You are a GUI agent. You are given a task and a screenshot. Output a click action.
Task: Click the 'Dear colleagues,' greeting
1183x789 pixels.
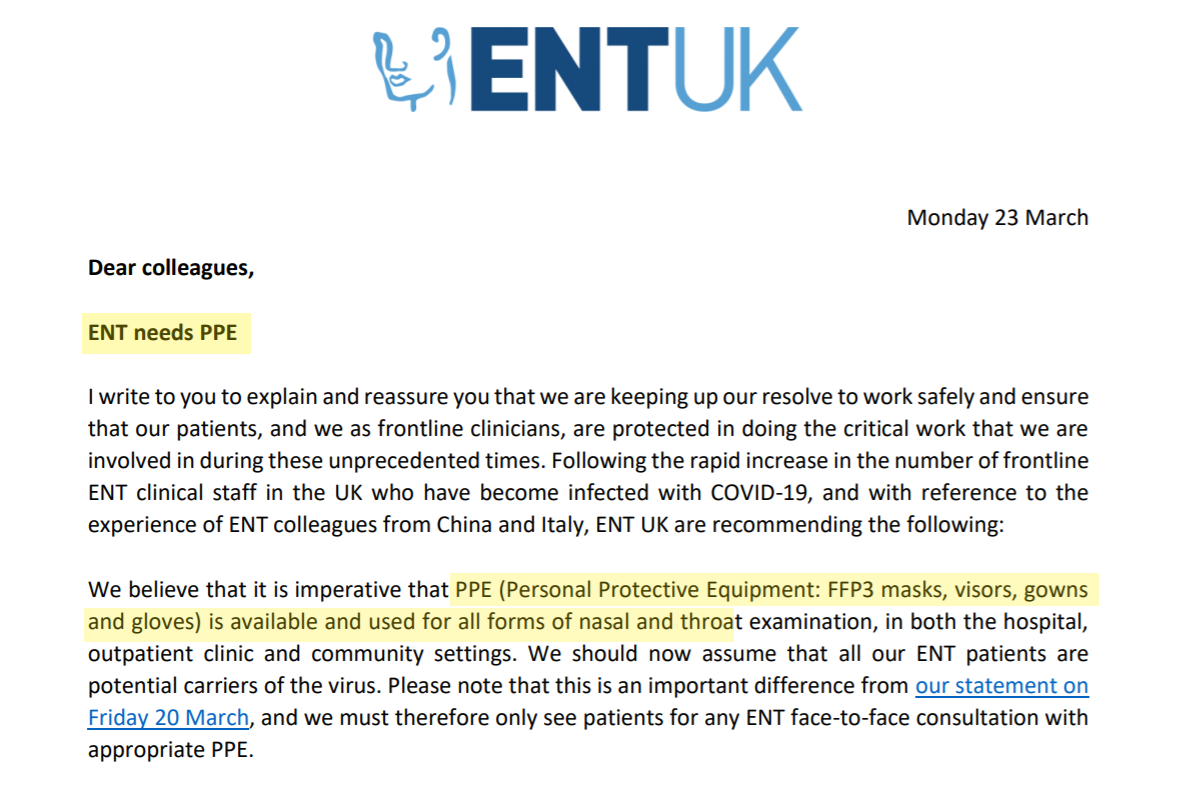click(171, 268)
